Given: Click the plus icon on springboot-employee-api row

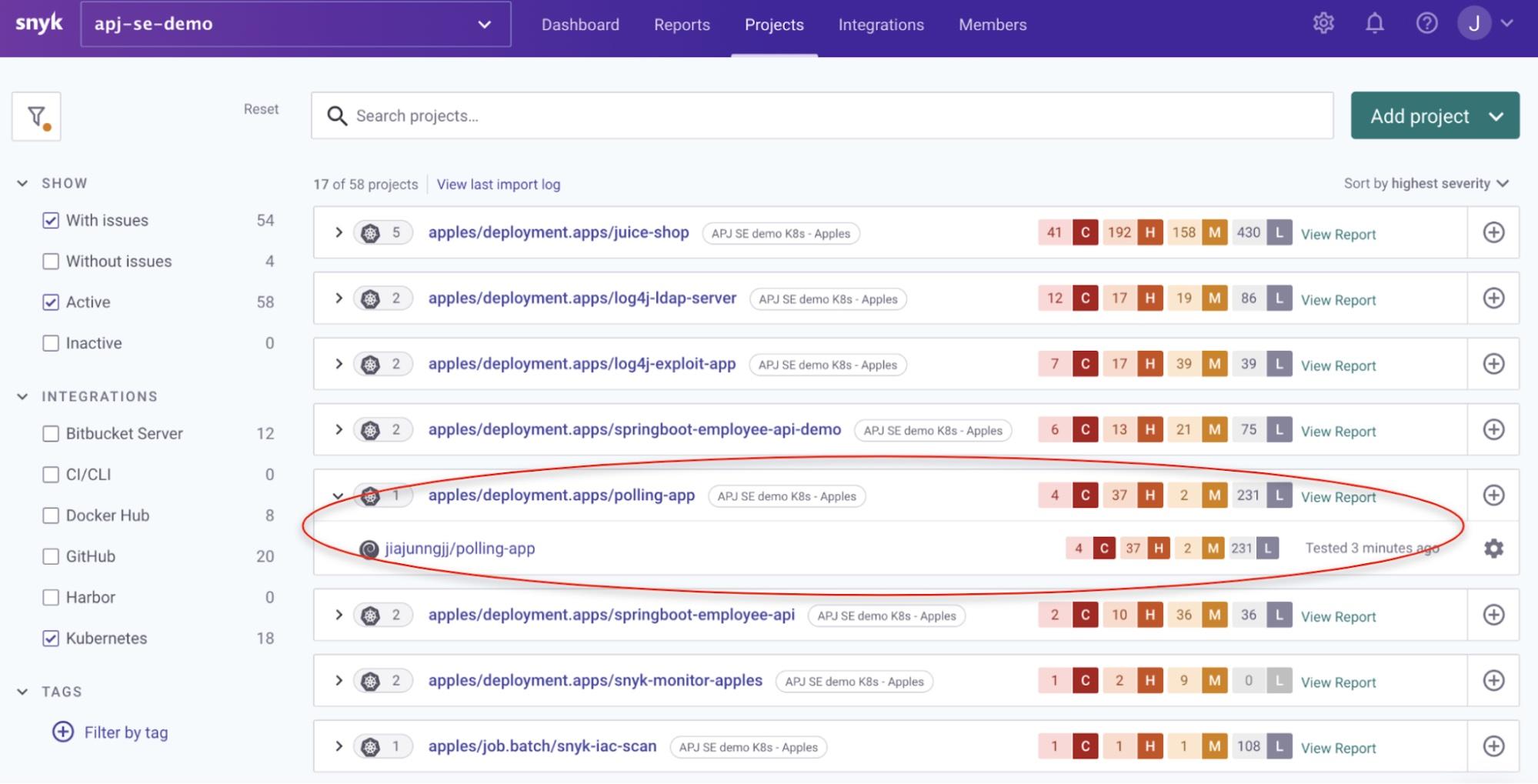Looking at the screenshot, I should pyautogui.click(x=1493, y=615).
